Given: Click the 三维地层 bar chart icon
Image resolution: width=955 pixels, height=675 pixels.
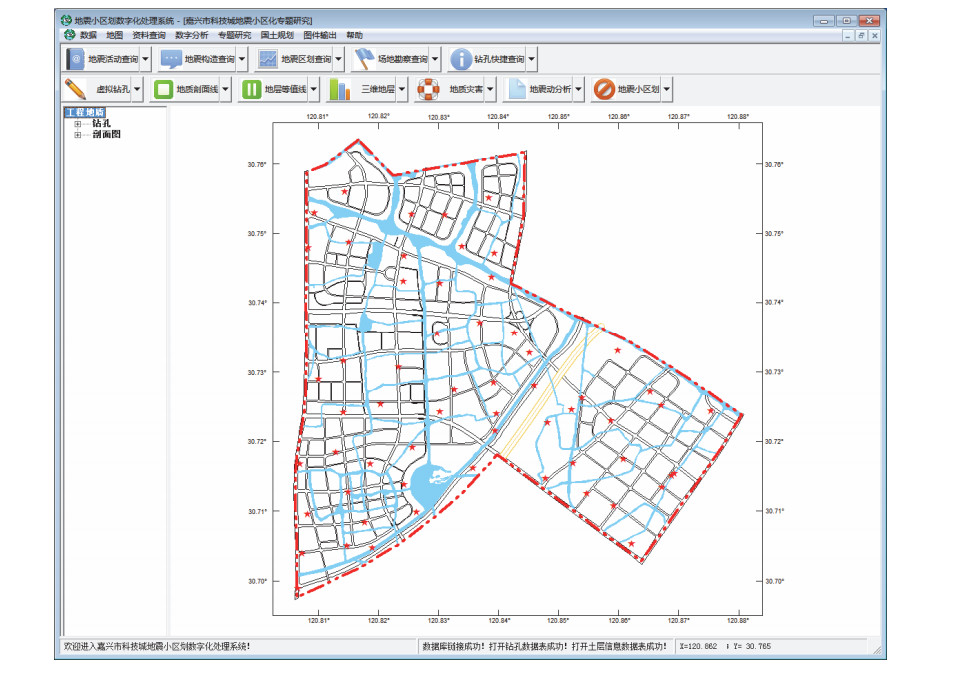Looking at the screenshot, I should [339, 89].
